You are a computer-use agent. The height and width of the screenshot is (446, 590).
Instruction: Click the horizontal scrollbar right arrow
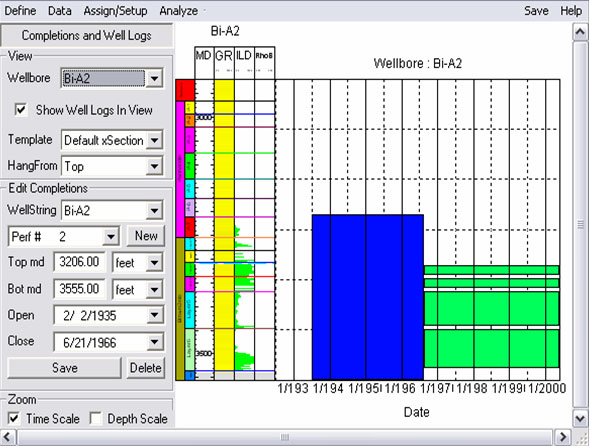(x=563, y=437)
